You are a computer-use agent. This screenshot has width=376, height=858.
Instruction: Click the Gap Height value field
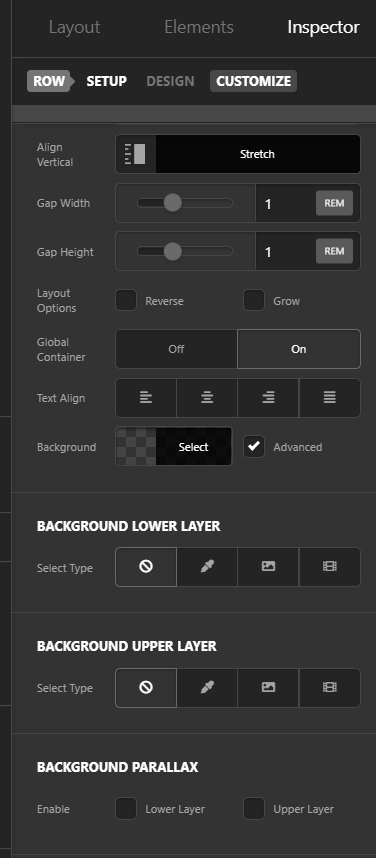285,251
